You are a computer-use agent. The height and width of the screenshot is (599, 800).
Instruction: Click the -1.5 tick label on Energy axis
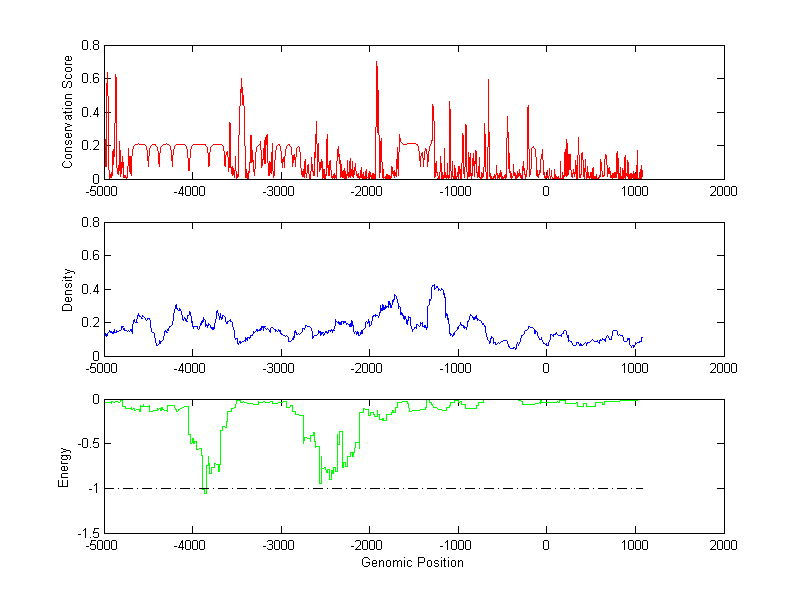[87, 534]
